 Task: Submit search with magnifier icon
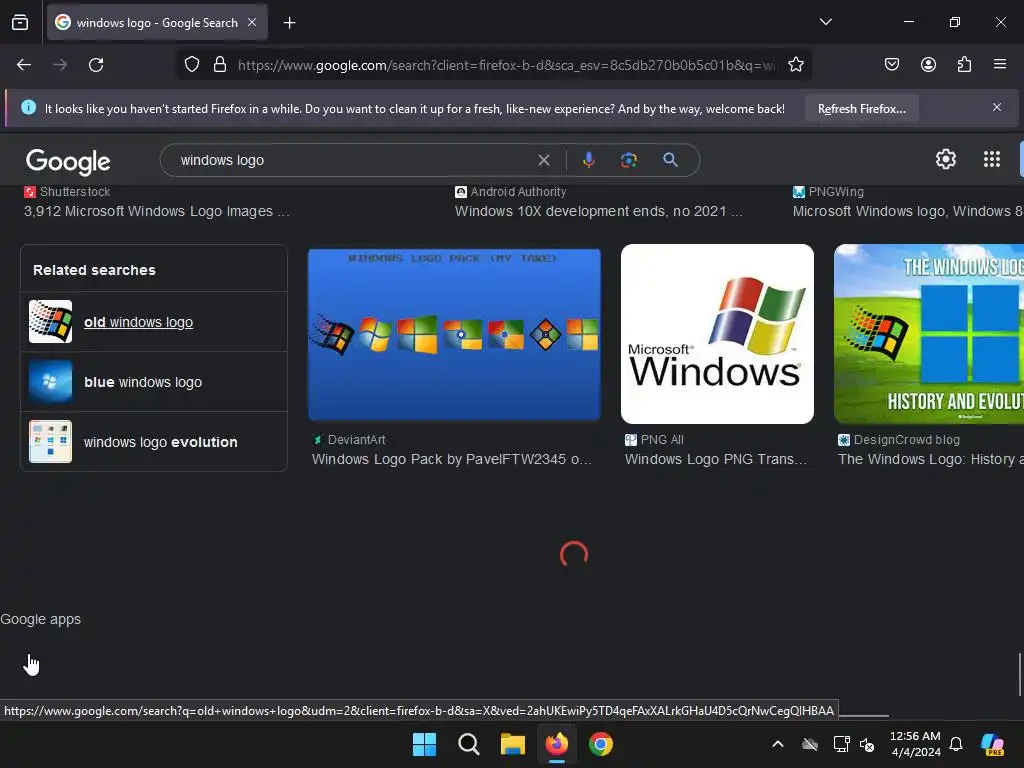click(670, 160)
